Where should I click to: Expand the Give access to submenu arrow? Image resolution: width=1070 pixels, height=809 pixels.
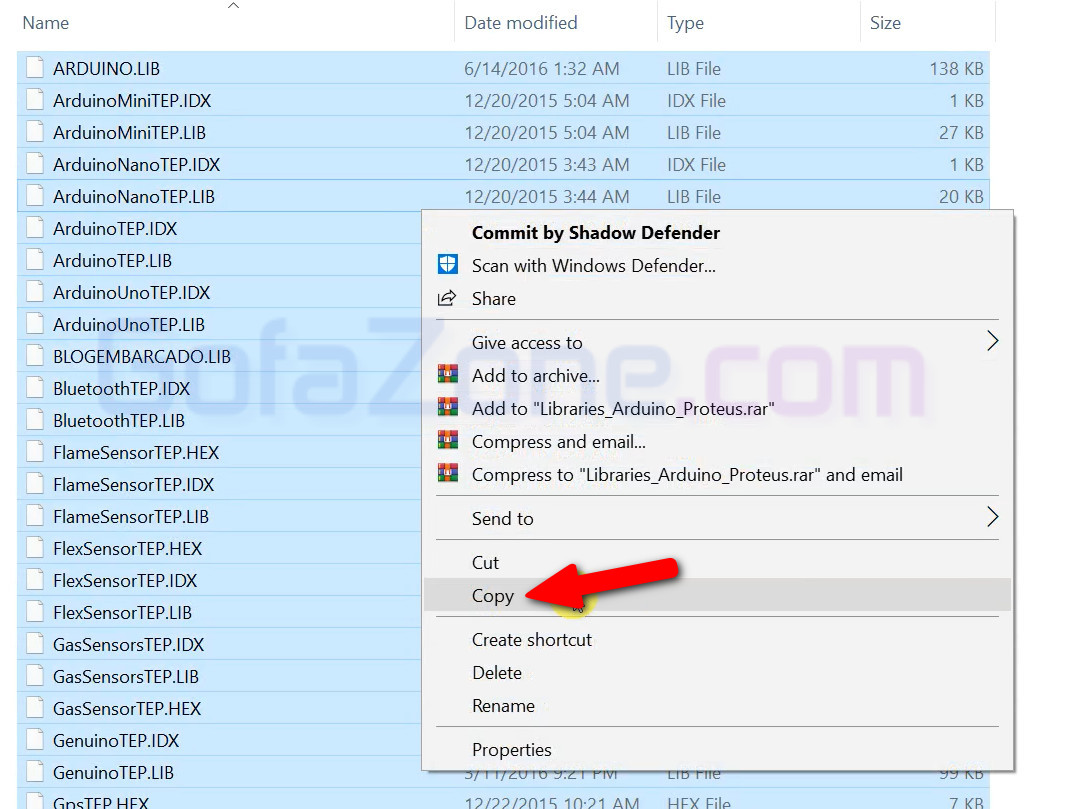992,342
